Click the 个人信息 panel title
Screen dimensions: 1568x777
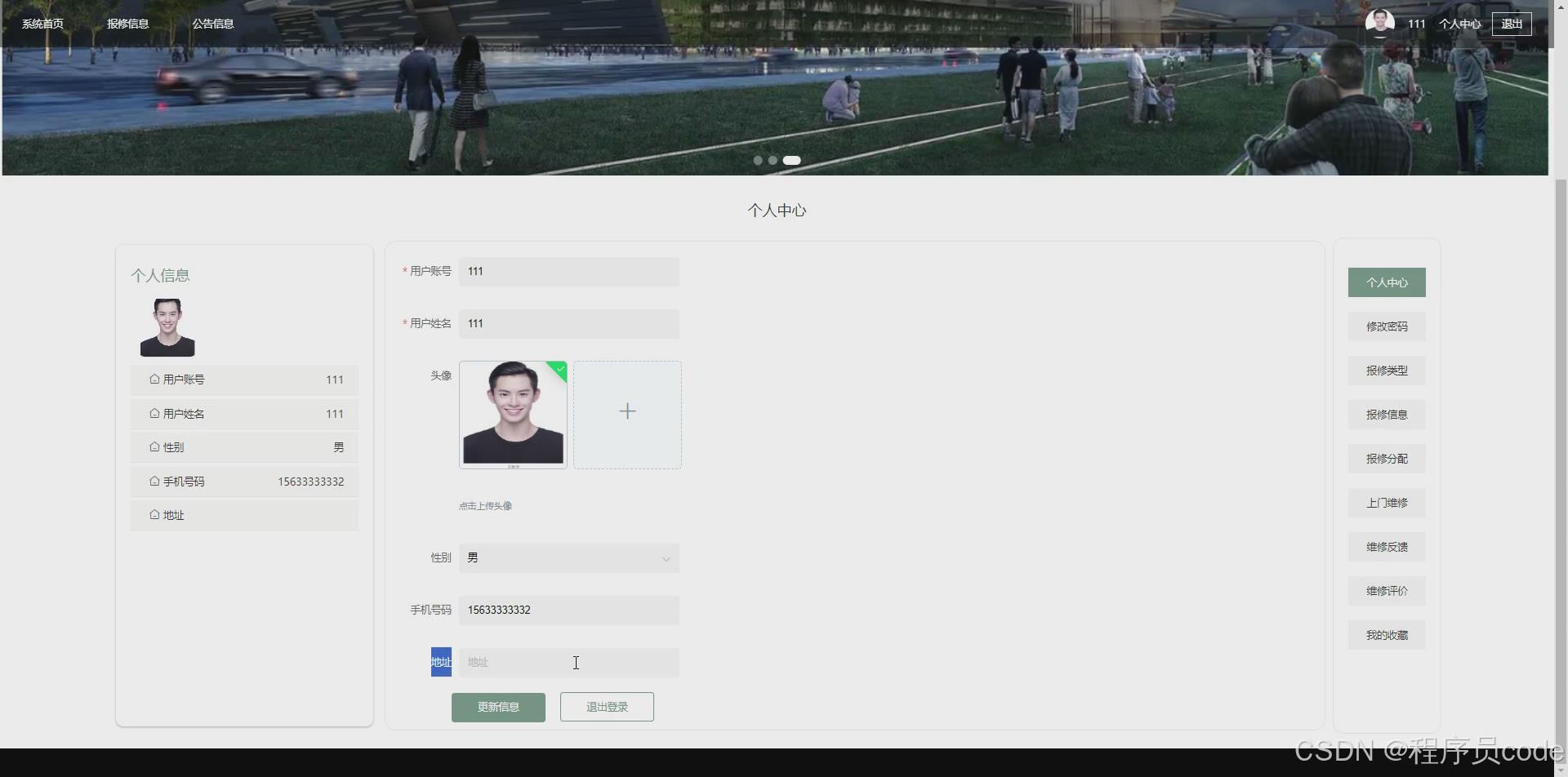(x=160, y=276)
